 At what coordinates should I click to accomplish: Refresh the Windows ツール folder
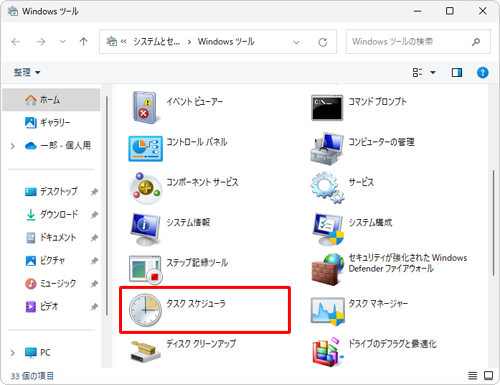pyautogui.click(x=323, y=42)
